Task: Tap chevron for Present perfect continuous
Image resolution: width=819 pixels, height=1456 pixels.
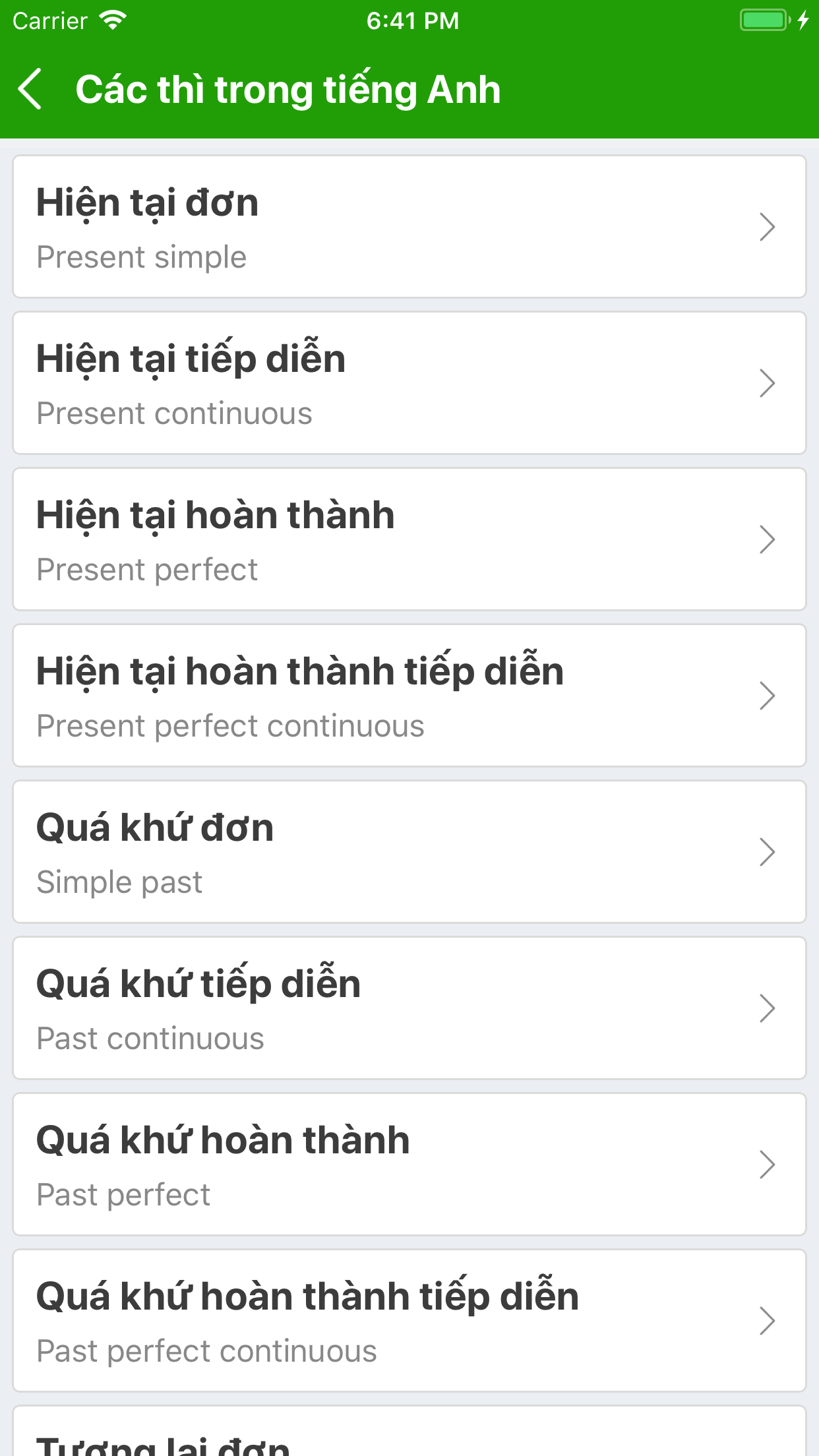Action: (766, 696)
